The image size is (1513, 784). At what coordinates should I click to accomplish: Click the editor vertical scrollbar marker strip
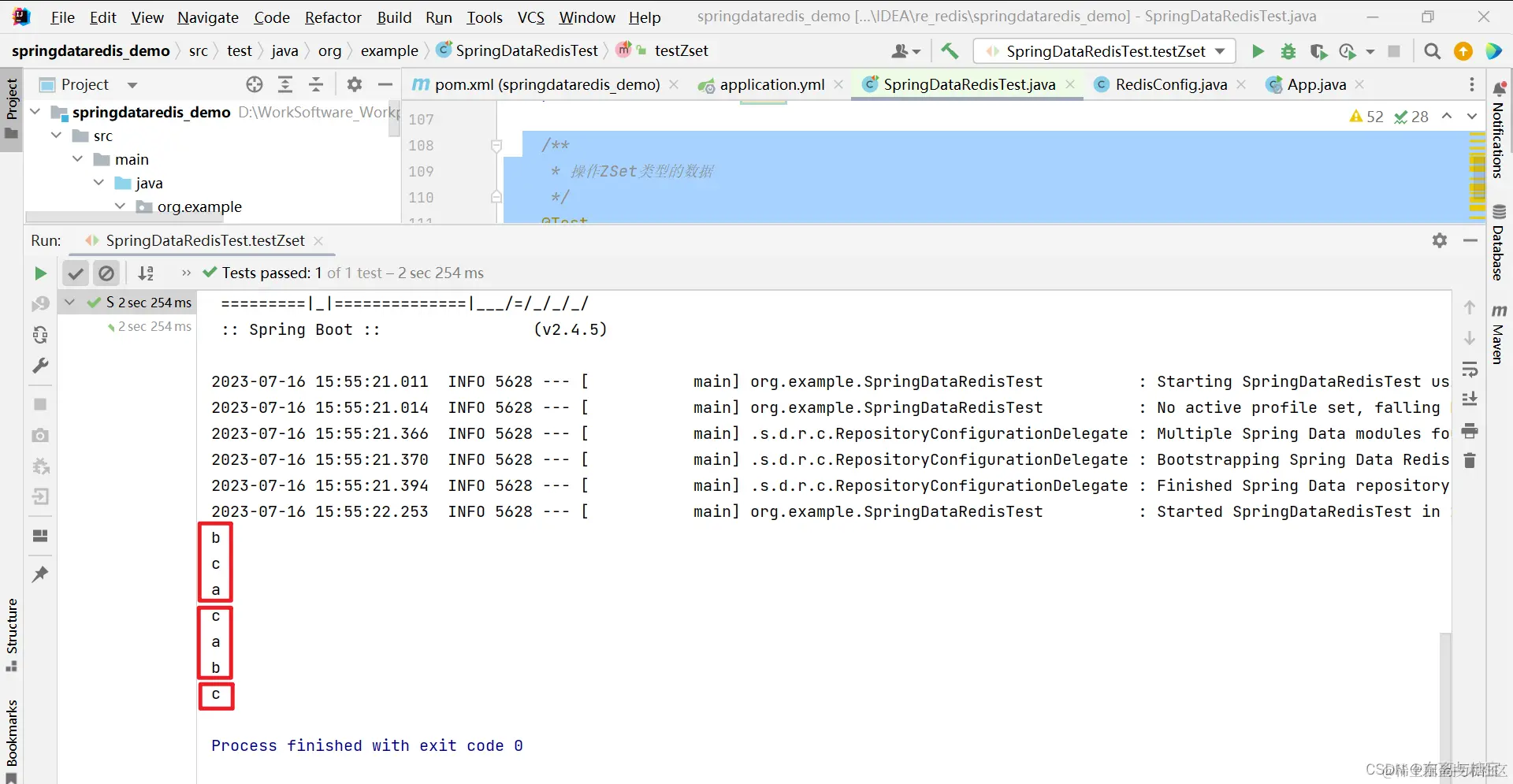coord(1478,175)
